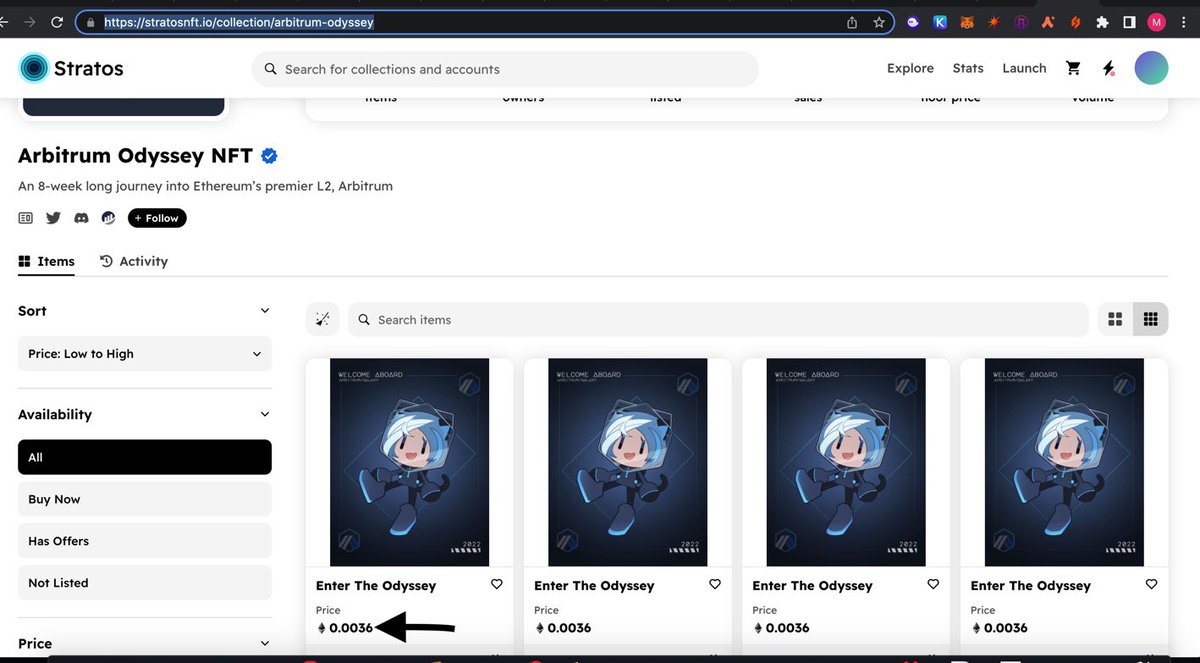Collapse the Sort section
This screenshot has width=1200, height=663.
[x=265, y=311]
